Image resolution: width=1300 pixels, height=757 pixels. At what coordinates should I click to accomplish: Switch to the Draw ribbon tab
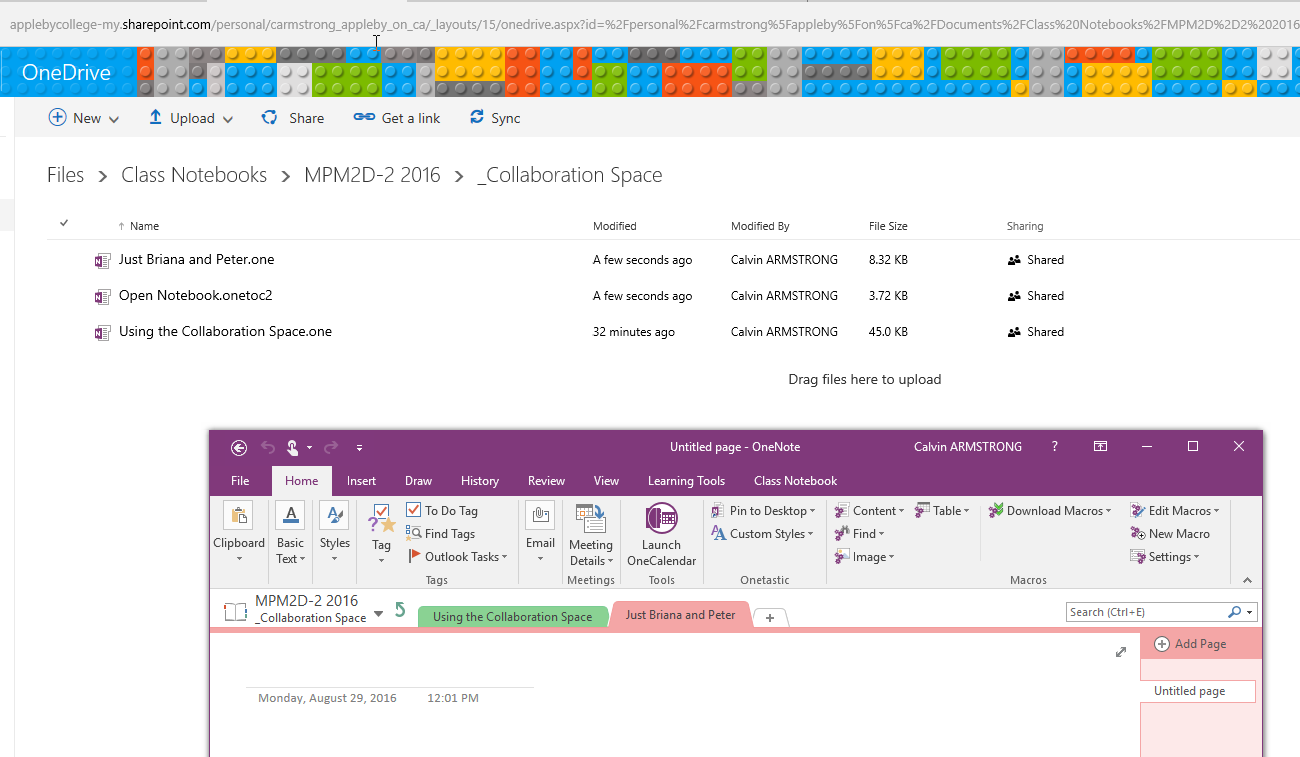coord(418,481)
